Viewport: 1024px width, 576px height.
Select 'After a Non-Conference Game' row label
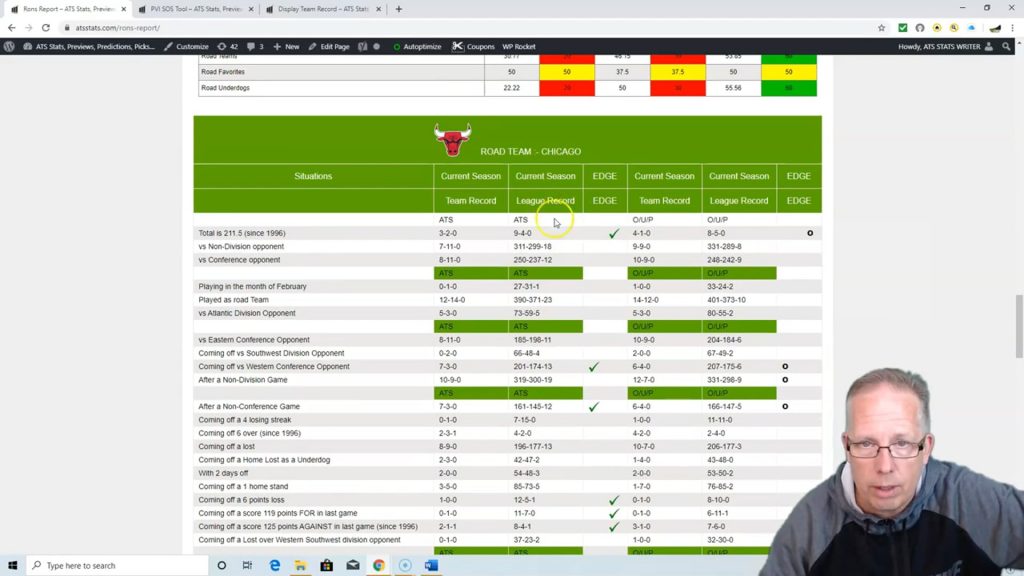249,406
